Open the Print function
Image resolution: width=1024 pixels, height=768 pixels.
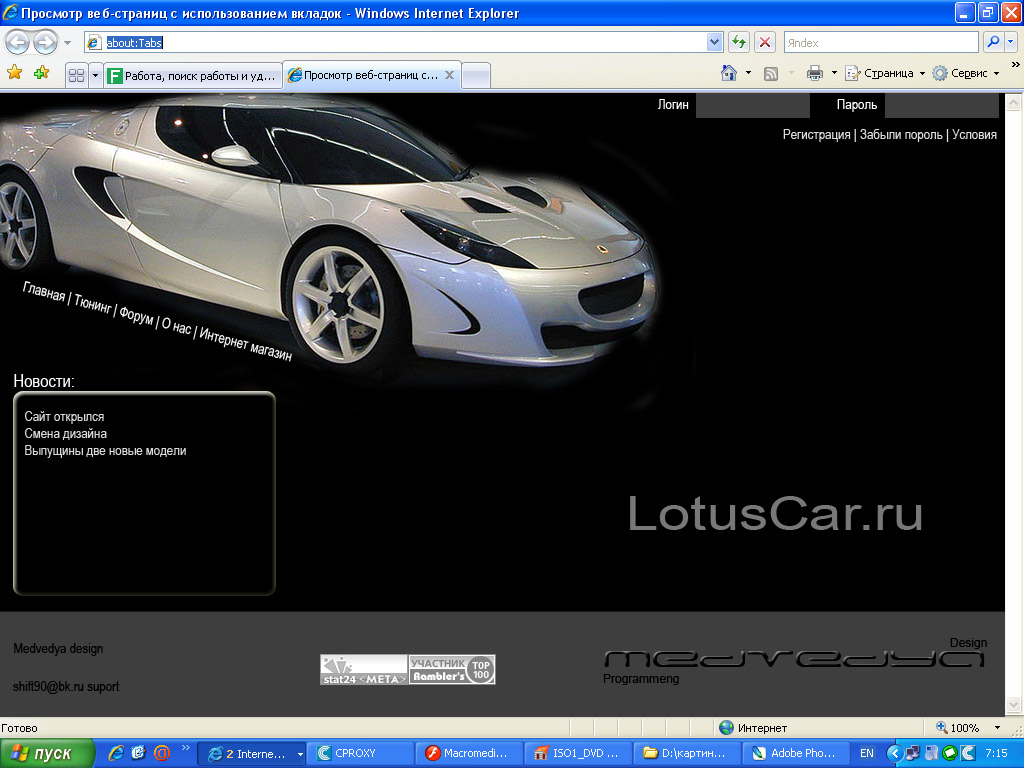817,72
